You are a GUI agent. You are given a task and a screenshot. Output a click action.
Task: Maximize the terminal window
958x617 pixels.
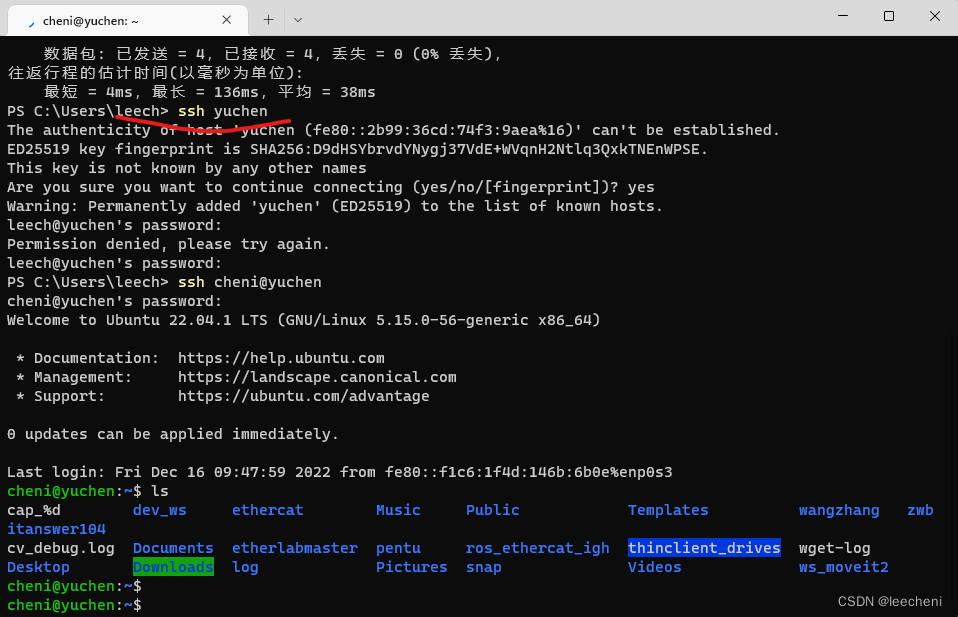coord(888,16)
